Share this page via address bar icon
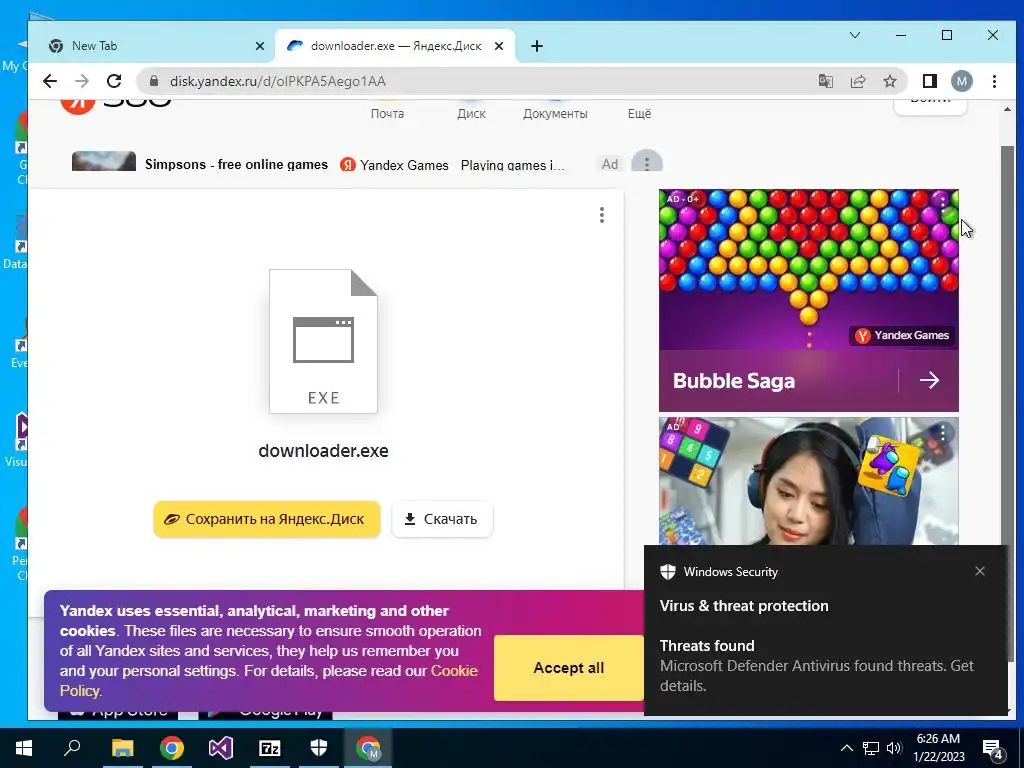Image resolution: width=1024 pixels, height=768 pixels. pyautogui.click(x=857, y=81)
